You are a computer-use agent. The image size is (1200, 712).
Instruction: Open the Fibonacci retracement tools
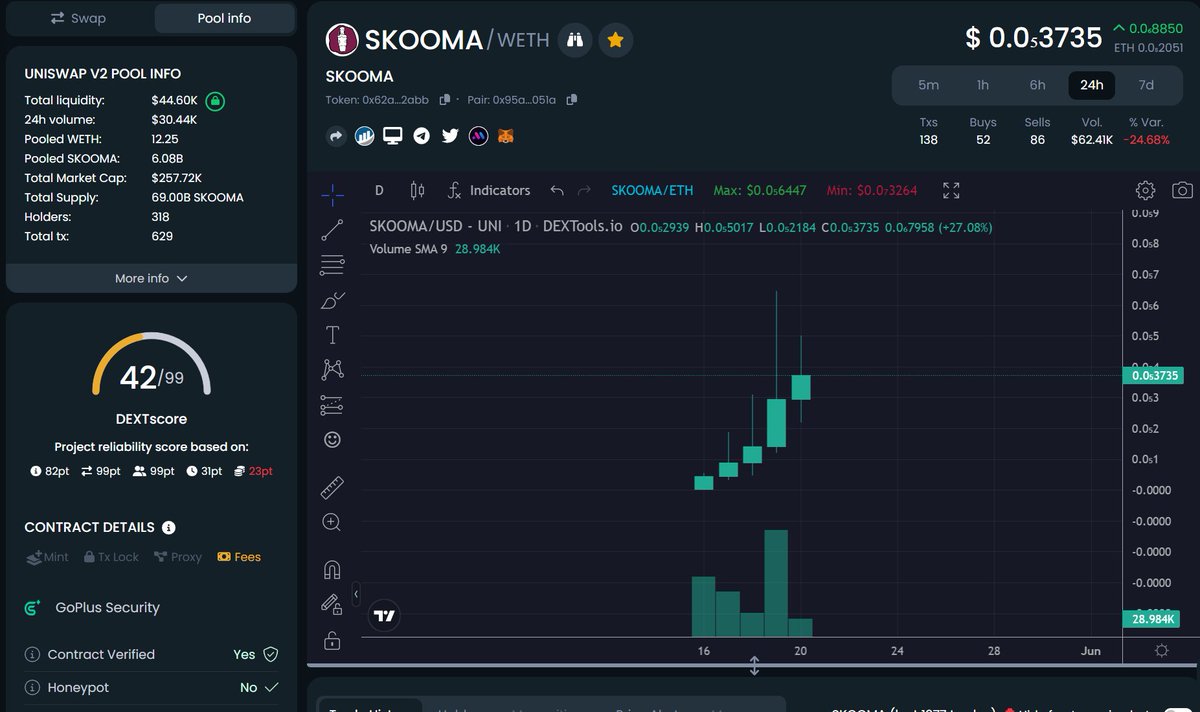[332, 265]
